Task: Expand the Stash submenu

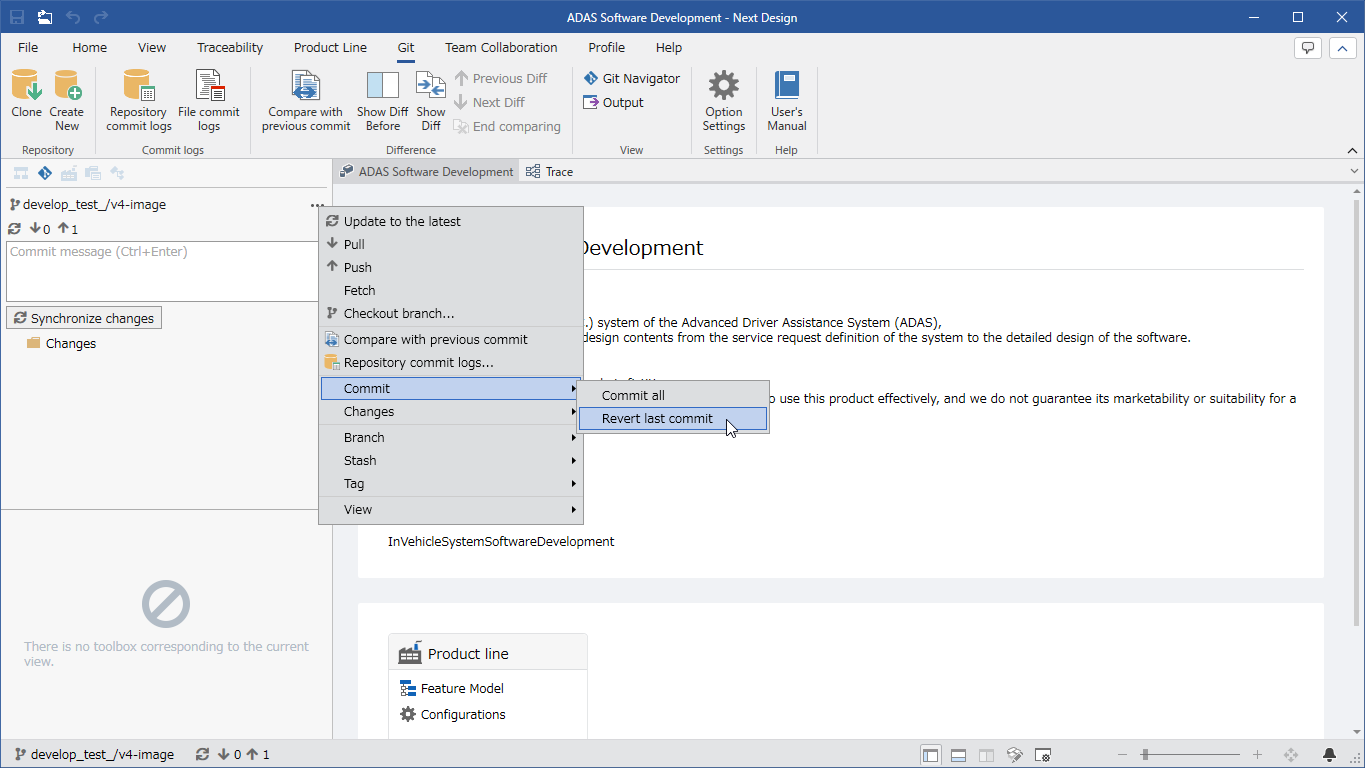Action: tap(451, 460)
